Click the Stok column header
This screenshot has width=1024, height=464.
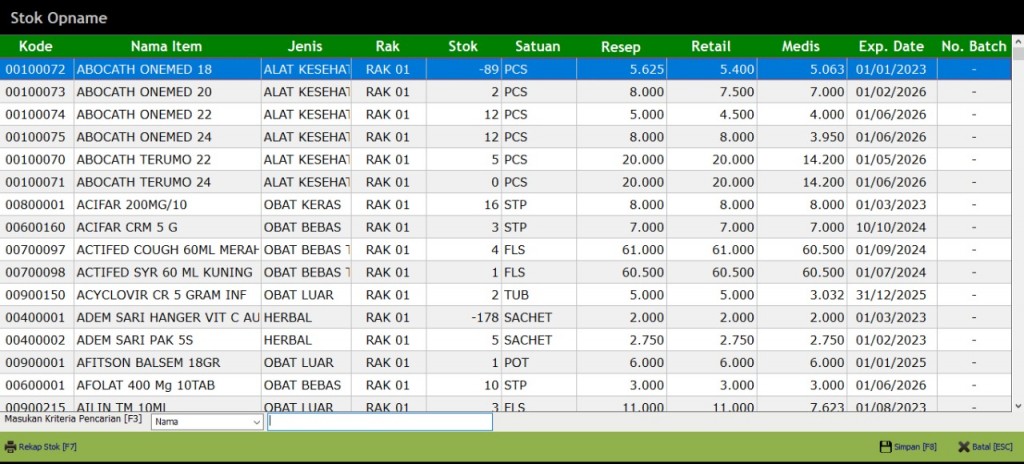coord(463,46)
